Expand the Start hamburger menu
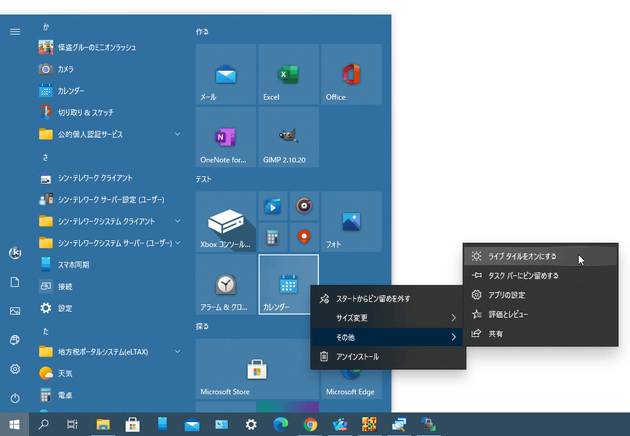This screenshot has width=630, height=436. [15, 32]
